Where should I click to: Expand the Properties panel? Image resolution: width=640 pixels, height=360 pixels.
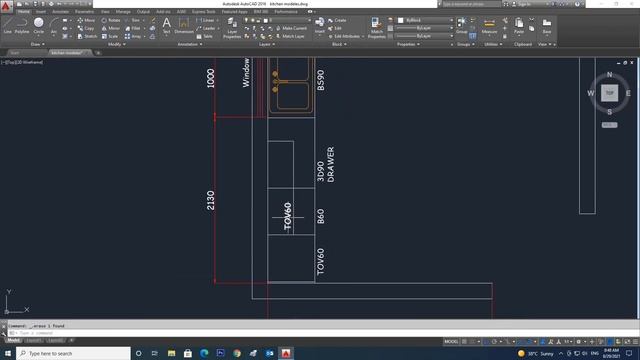pos(408,44)
